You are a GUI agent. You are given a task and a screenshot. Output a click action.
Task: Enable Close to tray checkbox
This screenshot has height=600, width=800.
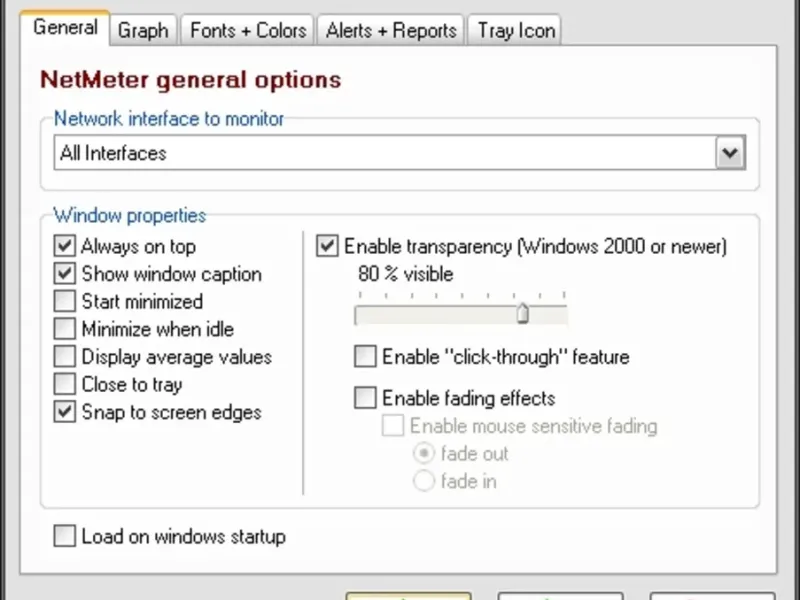(65, 384)
